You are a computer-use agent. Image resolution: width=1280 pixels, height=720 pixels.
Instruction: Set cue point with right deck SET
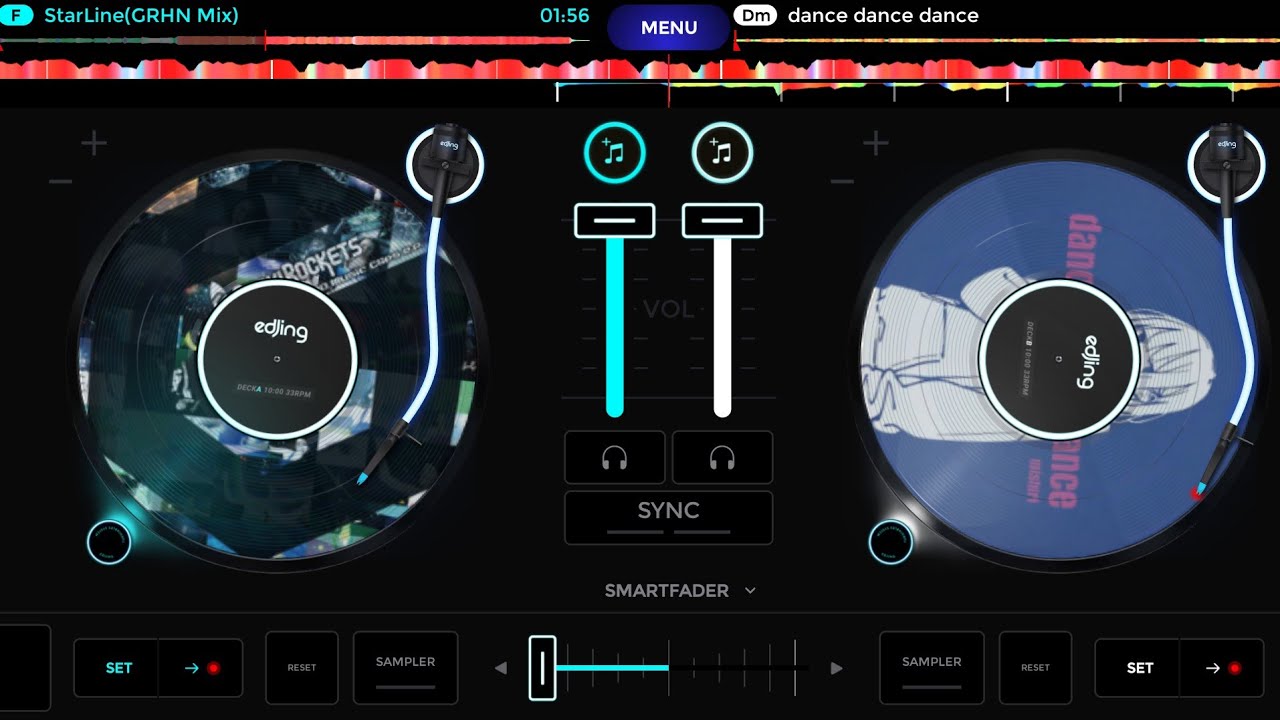click(x=1138, y=668)
